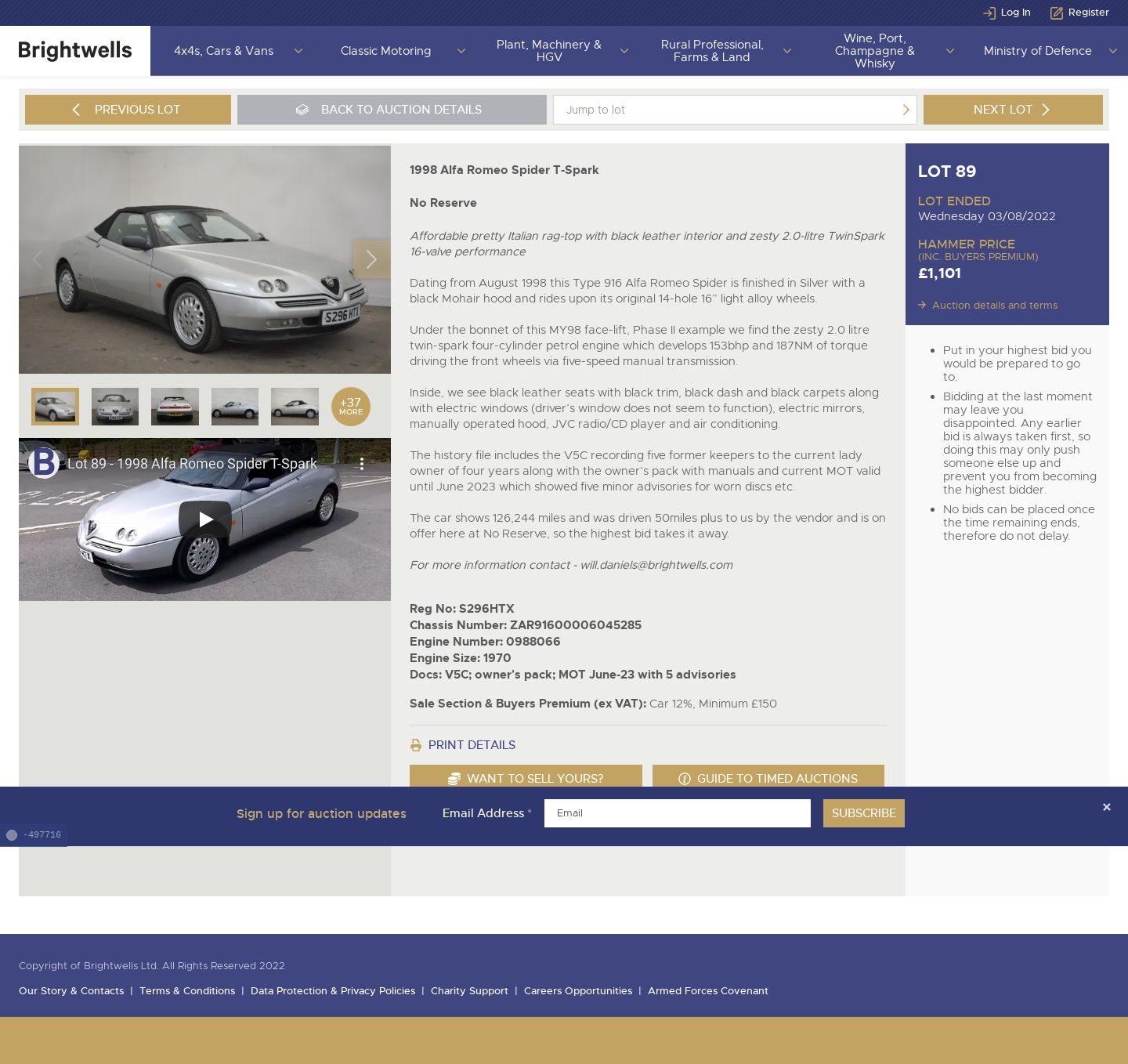
Task: Click the Log In link
Action: tap(1015, 13)
